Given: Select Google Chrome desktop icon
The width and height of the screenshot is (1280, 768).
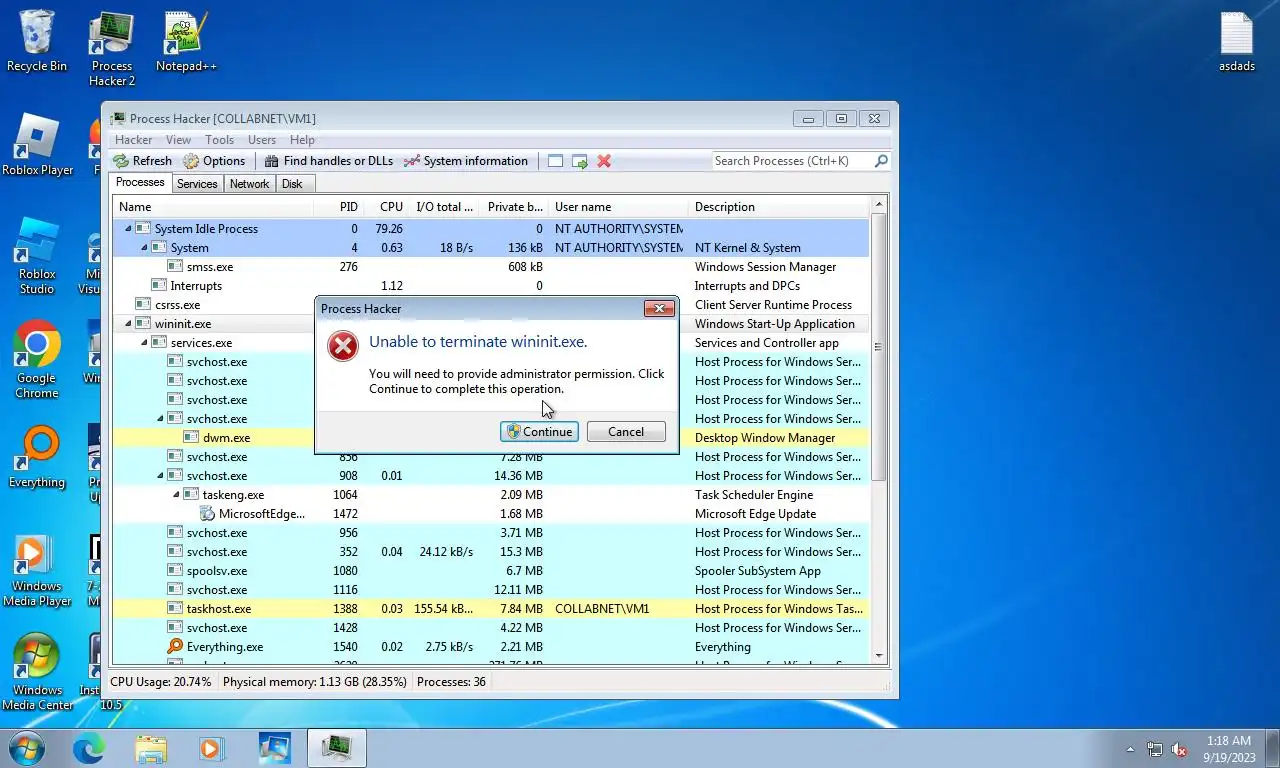Looking at the screenshot, I should click(37, 361).
